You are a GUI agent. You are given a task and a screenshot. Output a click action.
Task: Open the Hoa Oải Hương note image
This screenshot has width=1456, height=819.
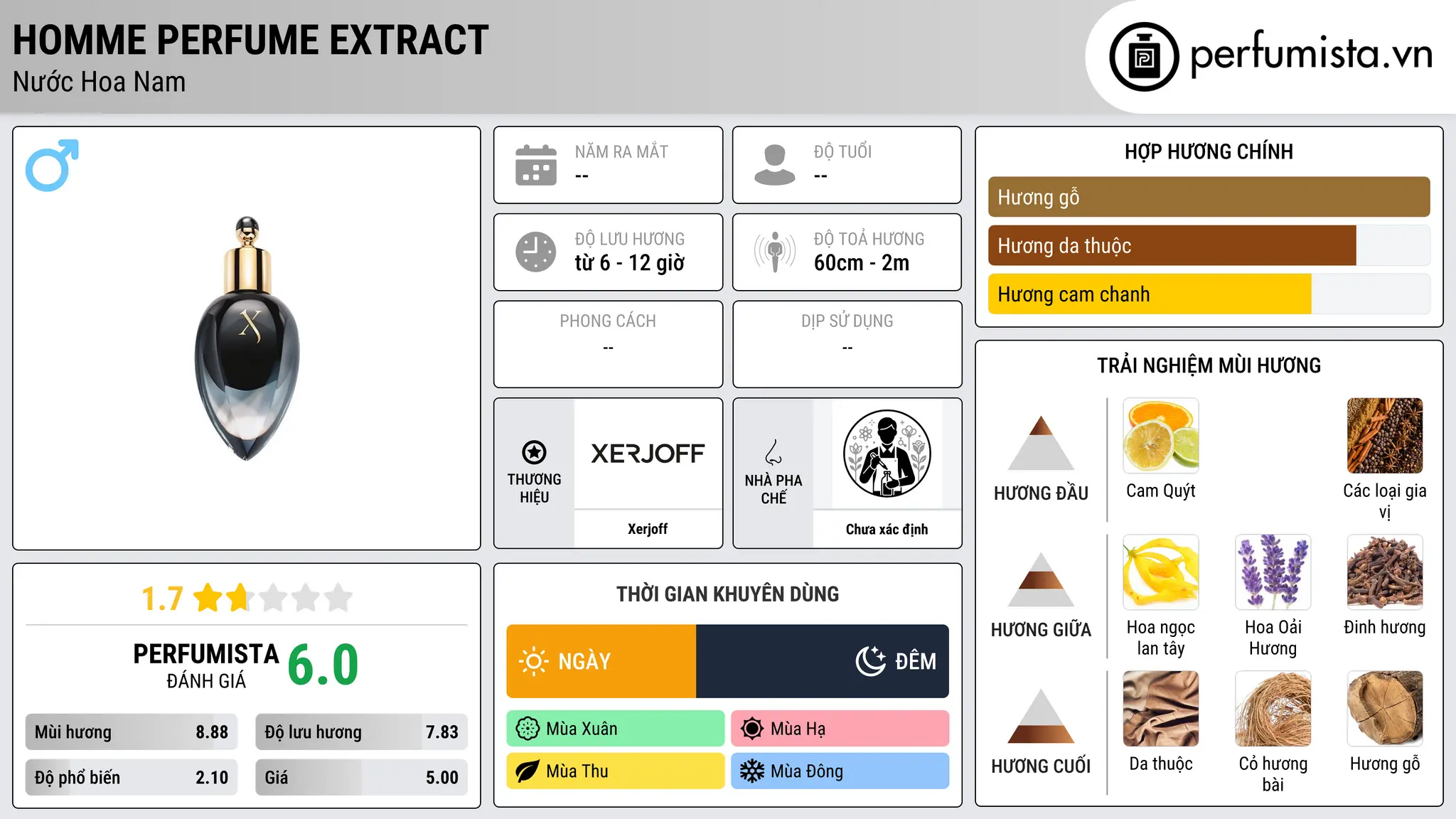click(x=1273, y=572)
